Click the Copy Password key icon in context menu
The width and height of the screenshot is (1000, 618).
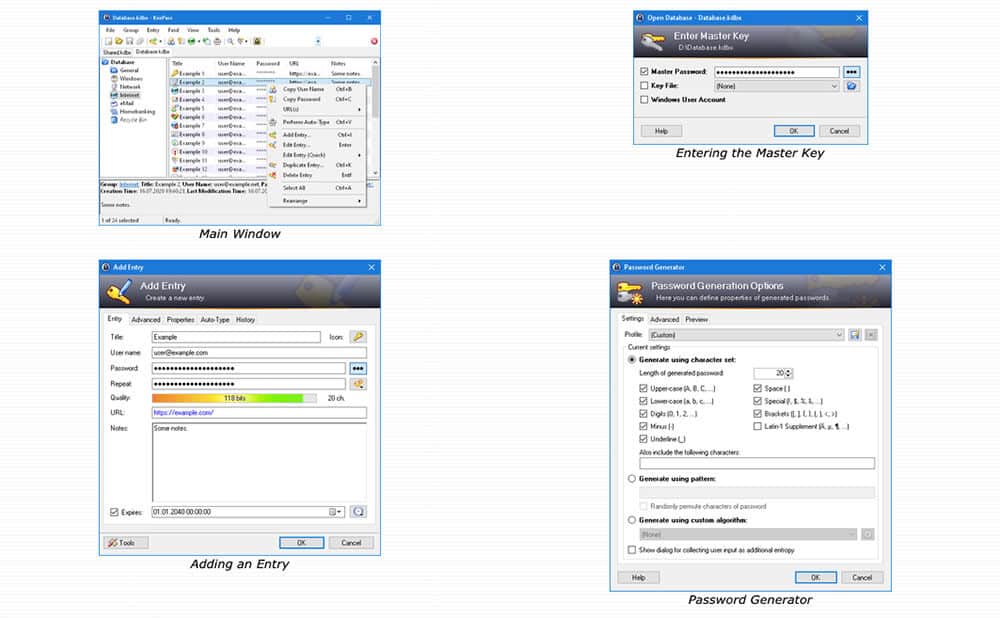pyautogui.click(x=273, y=99)
